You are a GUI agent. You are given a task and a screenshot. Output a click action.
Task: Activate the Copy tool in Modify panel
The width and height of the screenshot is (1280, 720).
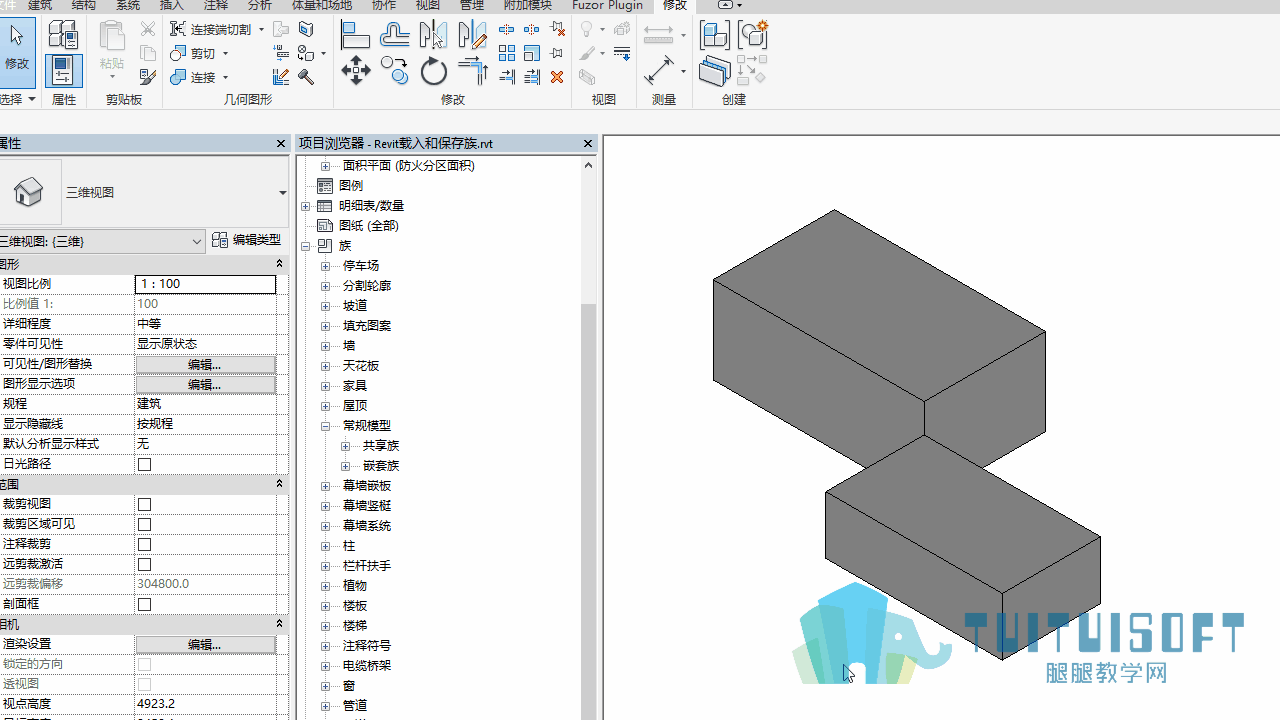[x=394, y=71]
